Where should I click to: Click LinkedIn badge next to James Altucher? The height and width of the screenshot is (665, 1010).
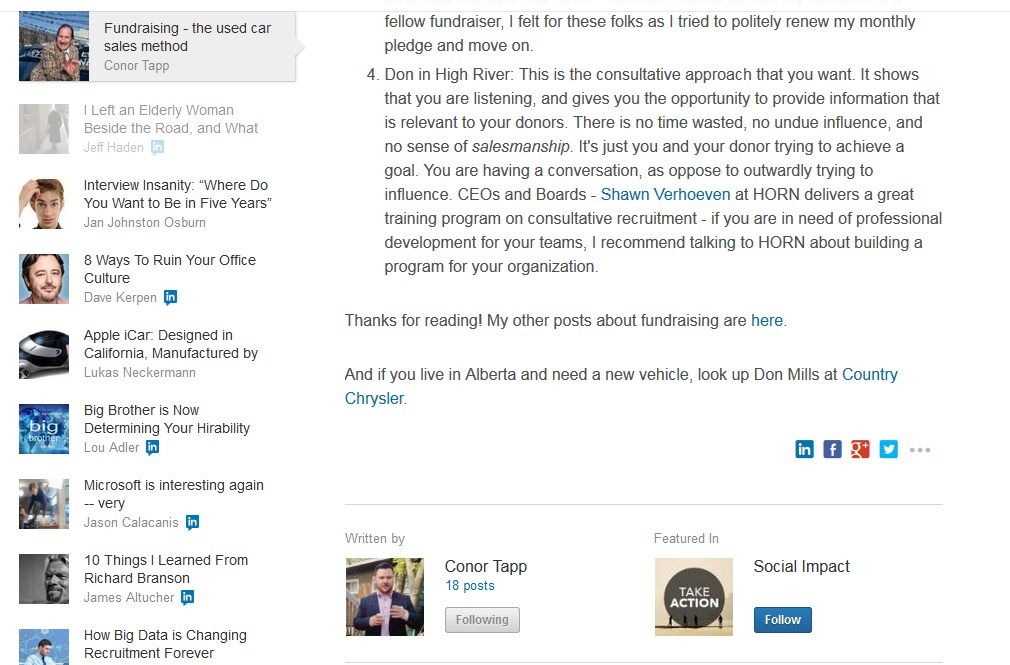tap(187, 597)
